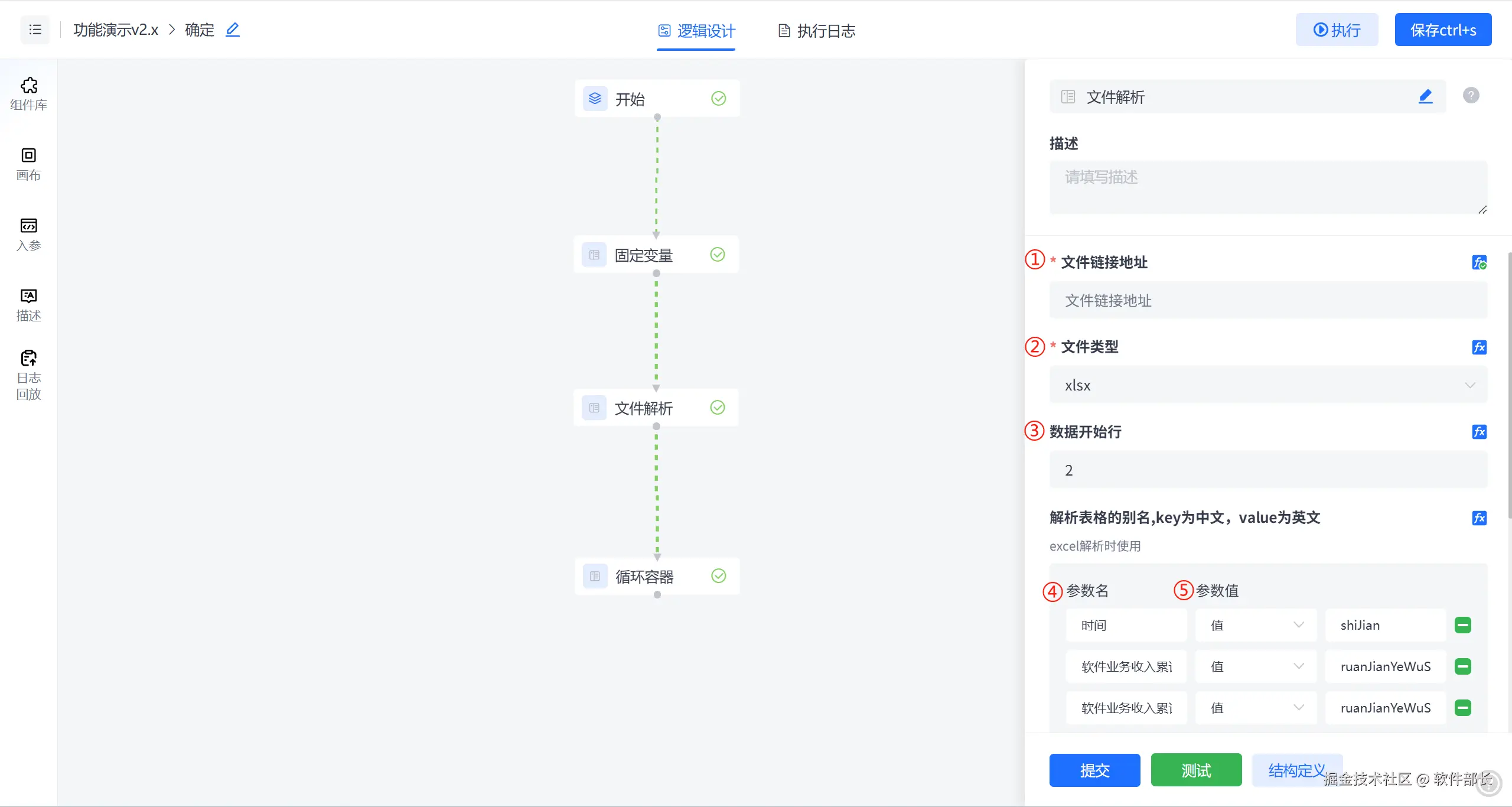Toggle fx expression for 文件链接地址
The image size is (1512, 807).
point(1479,262)
